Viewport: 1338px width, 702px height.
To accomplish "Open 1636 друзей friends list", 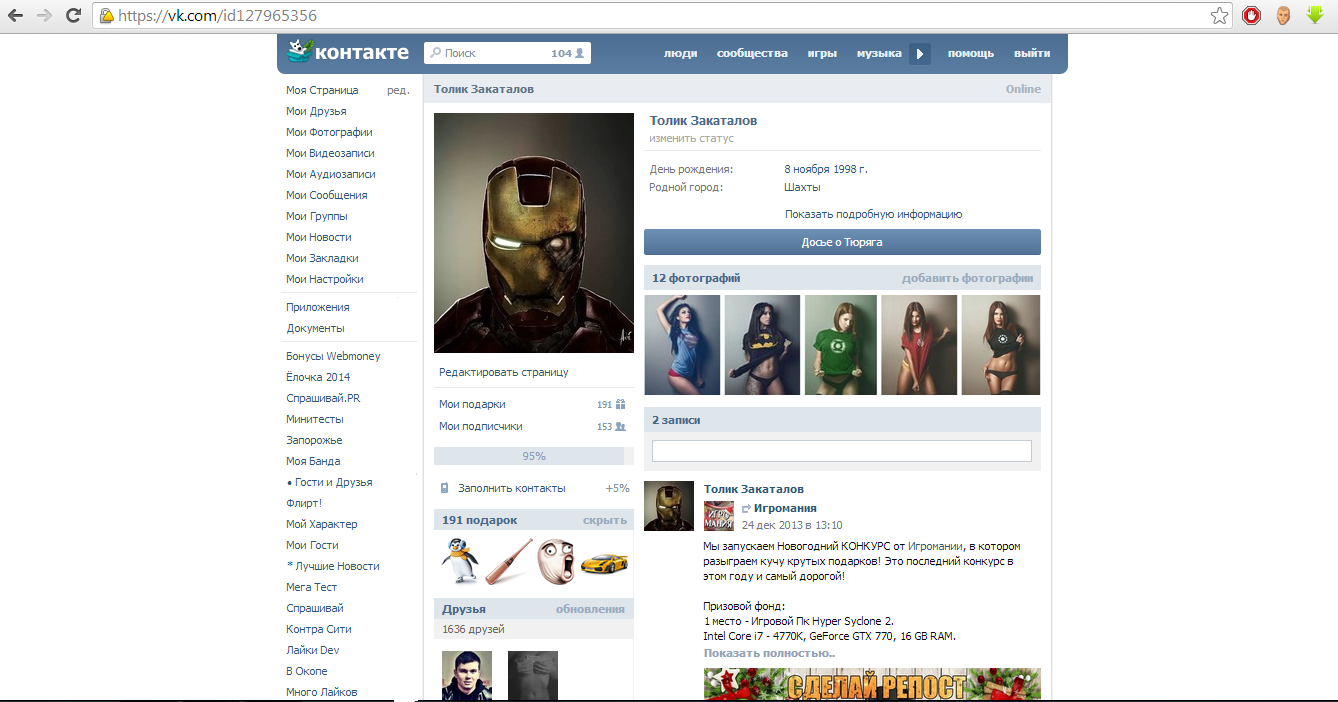I will [473, 629].
